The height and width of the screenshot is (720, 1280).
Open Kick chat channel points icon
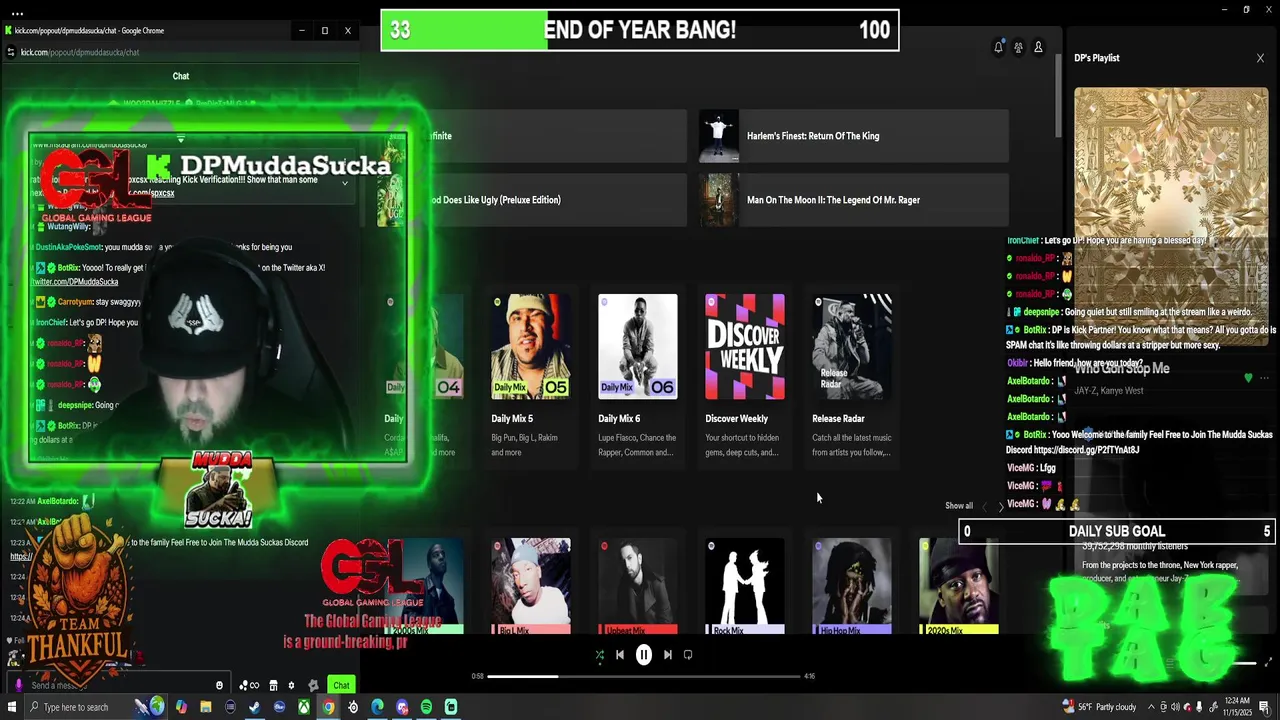(x=249, y=685)
